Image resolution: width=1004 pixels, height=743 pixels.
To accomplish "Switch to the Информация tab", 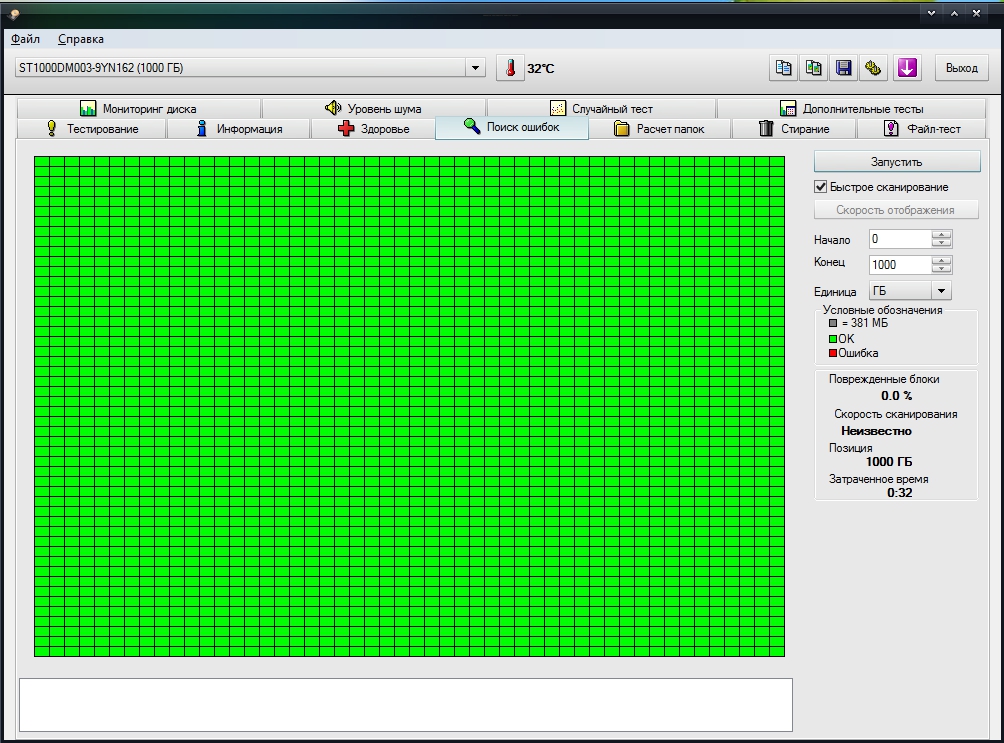I will point(239,129).
